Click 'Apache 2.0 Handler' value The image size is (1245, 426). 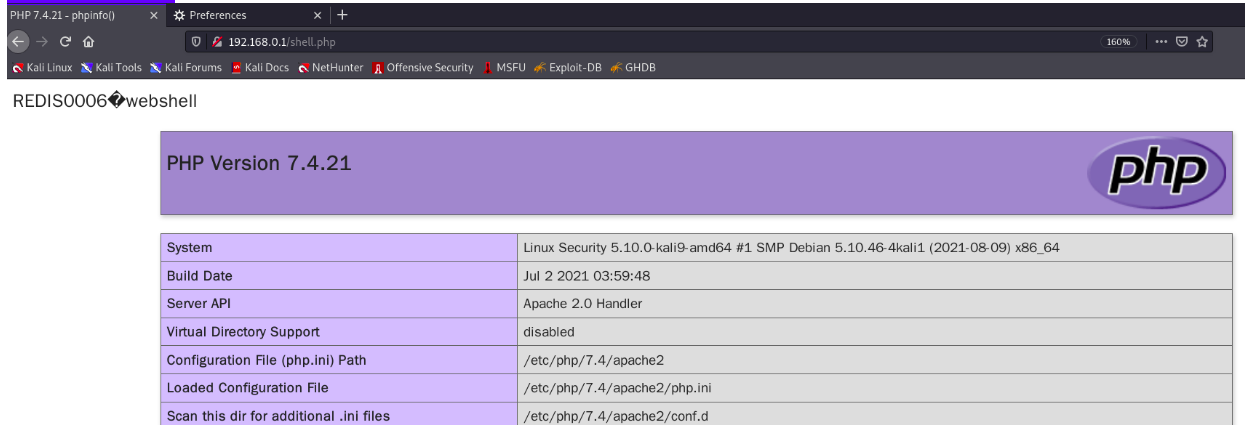point(582,303)
